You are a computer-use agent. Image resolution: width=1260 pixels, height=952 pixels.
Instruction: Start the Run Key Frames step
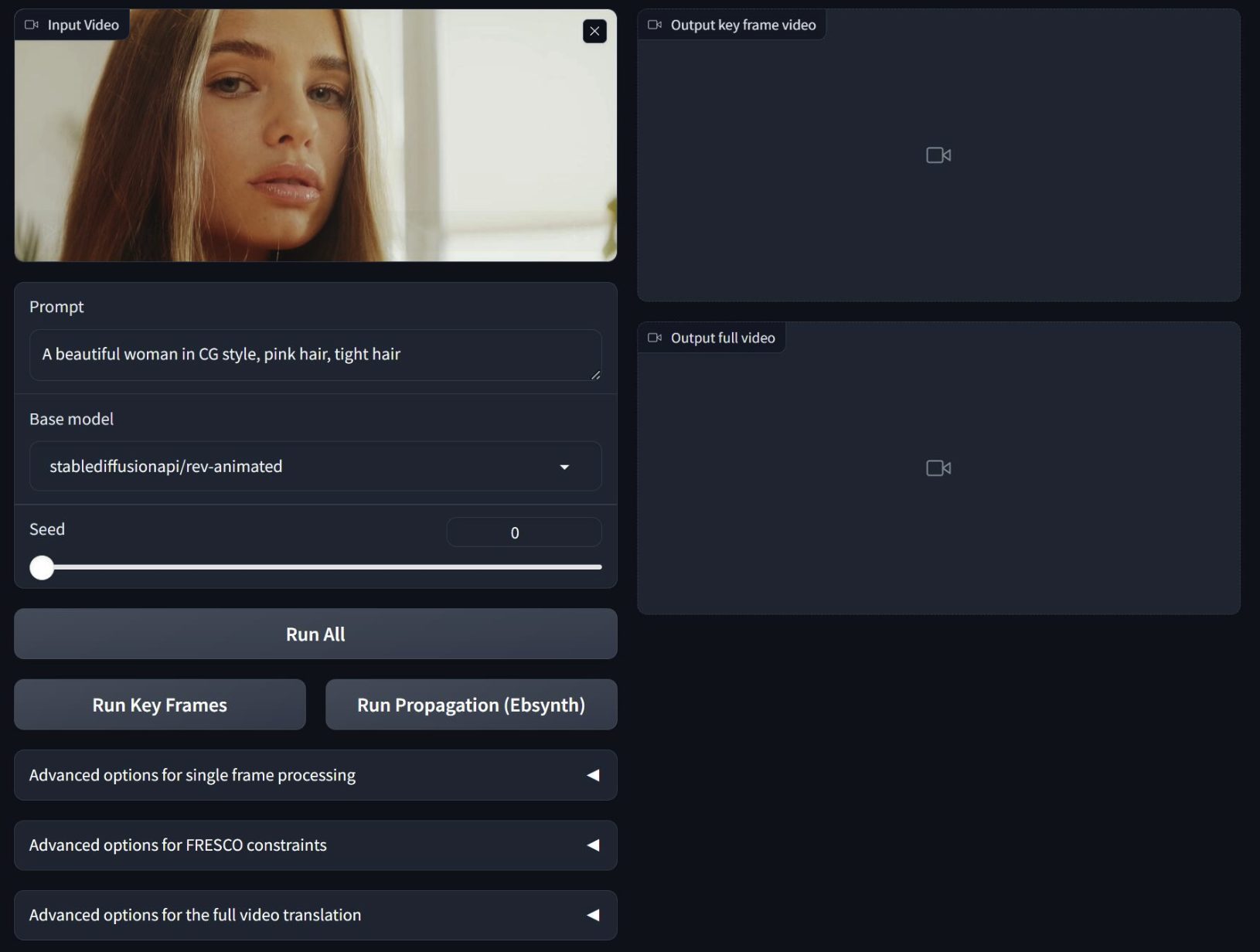(160, 705)
